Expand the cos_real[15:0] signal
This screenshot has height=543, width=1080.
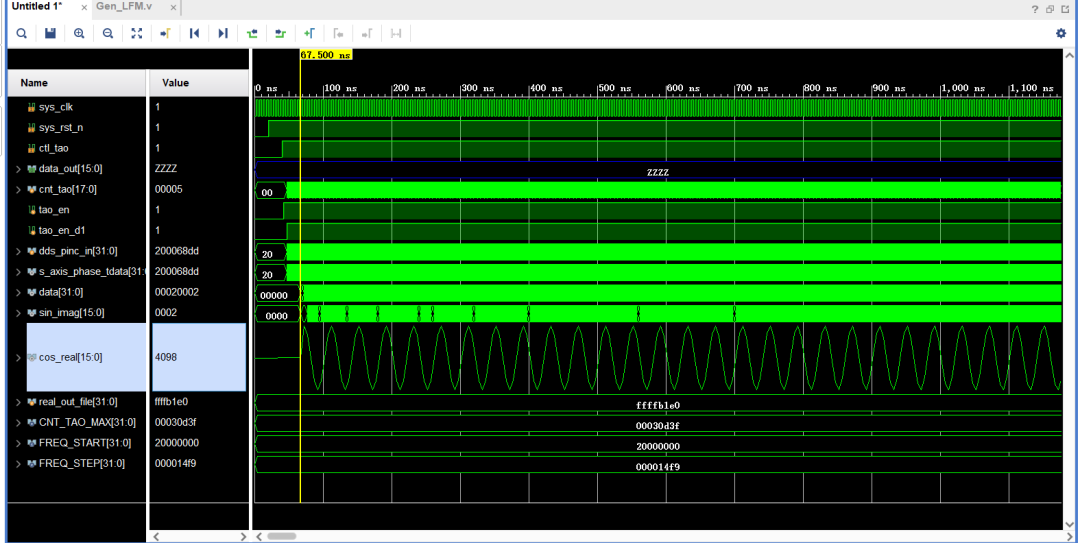pyautogui.click(x=19, y=358)
